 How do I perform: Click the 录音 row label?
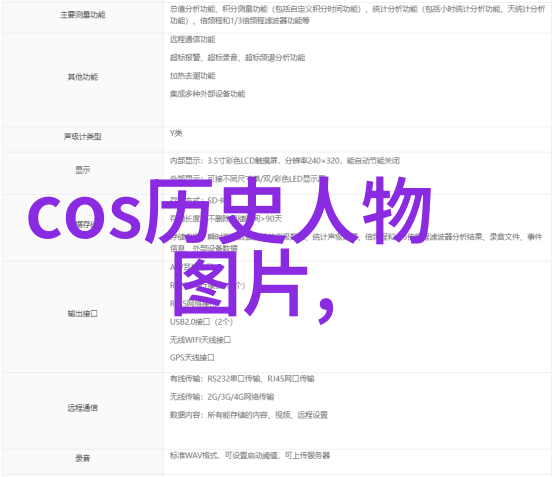coord(83,458)
